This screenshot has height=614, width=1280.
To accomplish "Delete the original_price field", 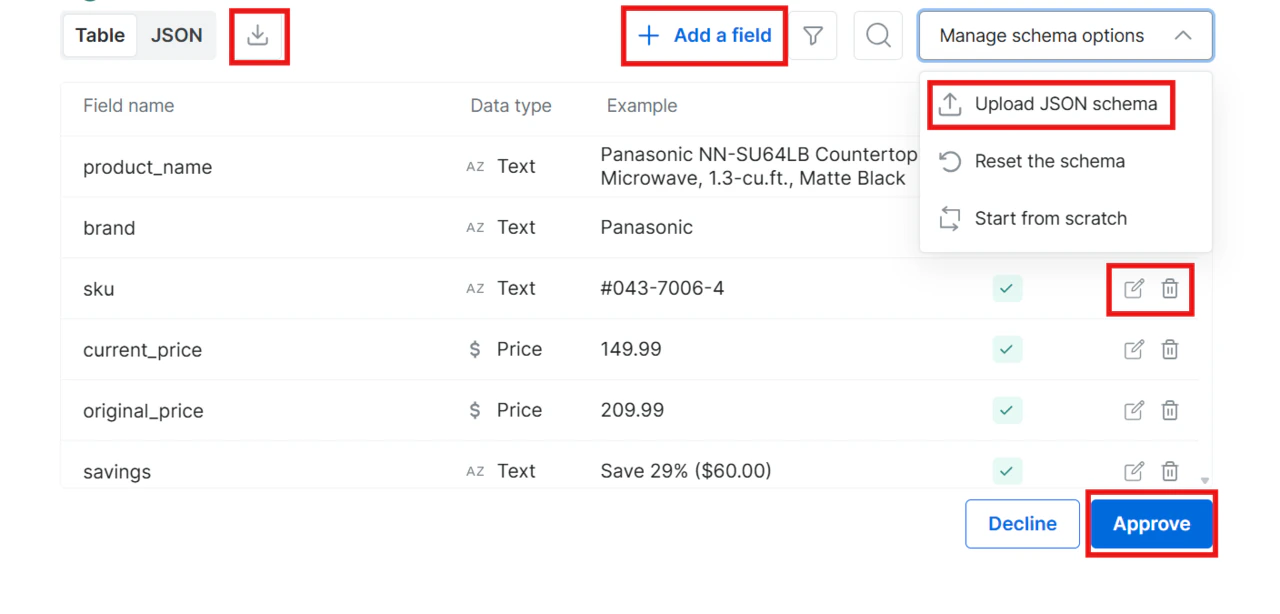I will tap(1170, 411).
